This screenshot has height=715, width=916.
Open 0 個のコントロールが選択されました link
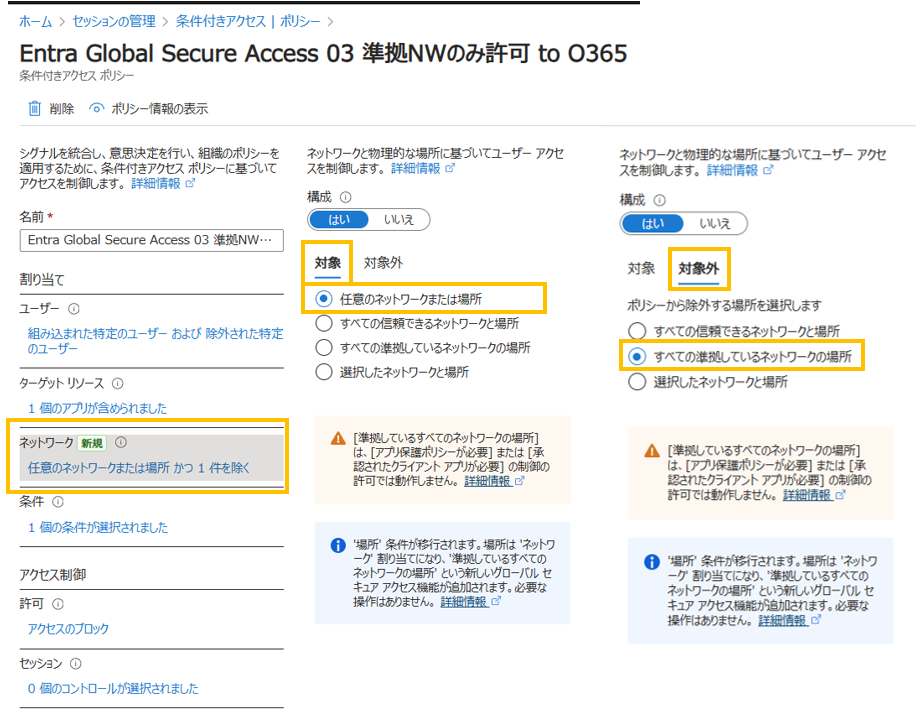tap(113, 688)
